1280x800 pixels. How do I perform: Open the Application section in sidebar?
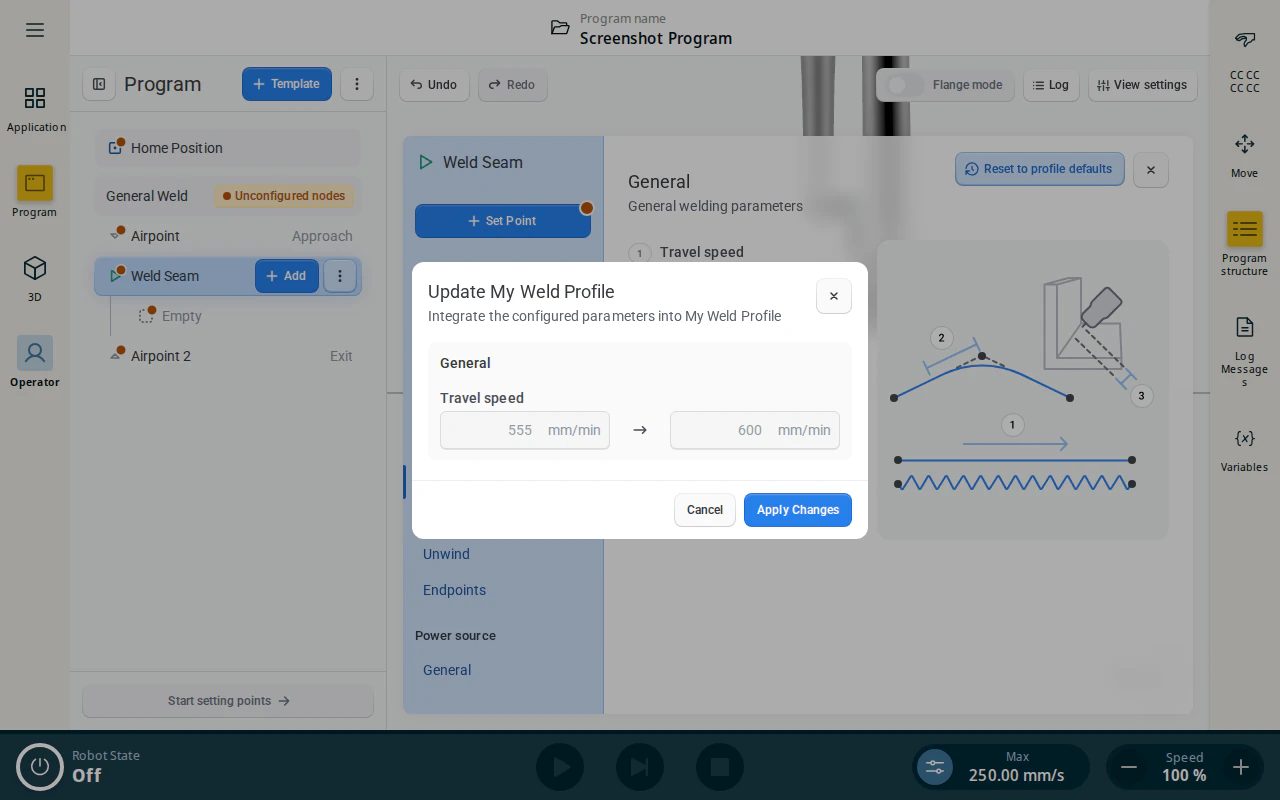click(x=35, y=109)
